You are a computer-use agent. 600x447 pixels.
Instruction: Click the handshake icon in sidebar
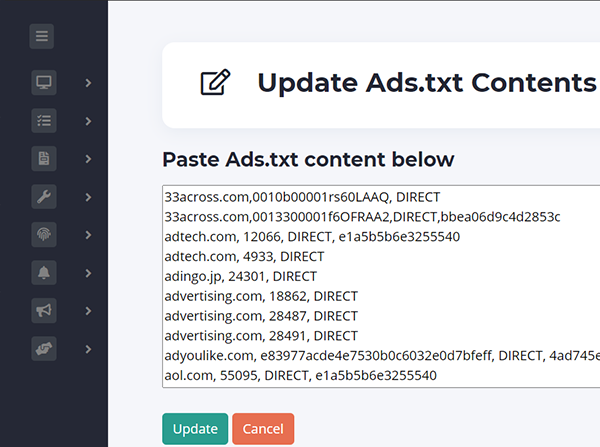coord(44,349)
